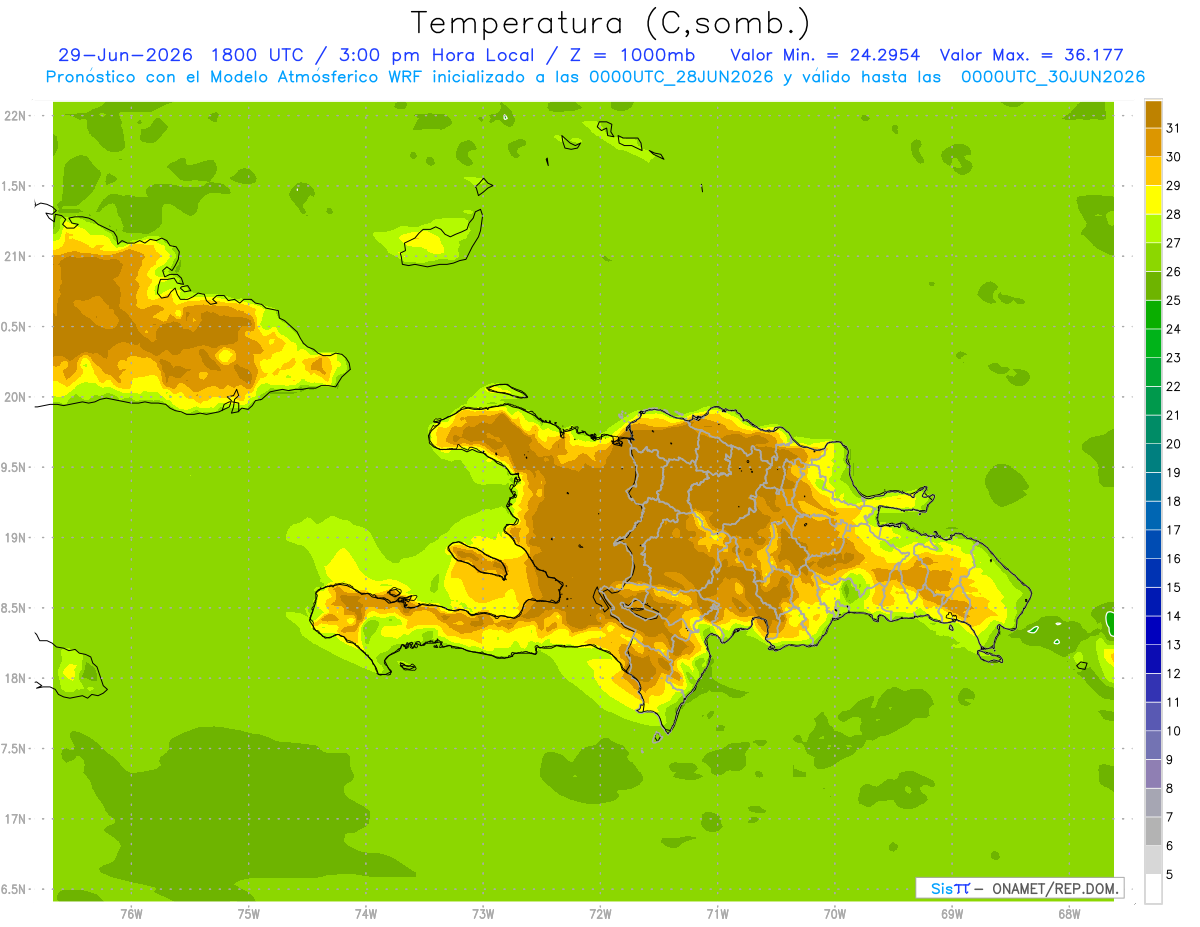Click the '76W' longitude axis label
This screenshot has height=927, width=1200.
131,913
